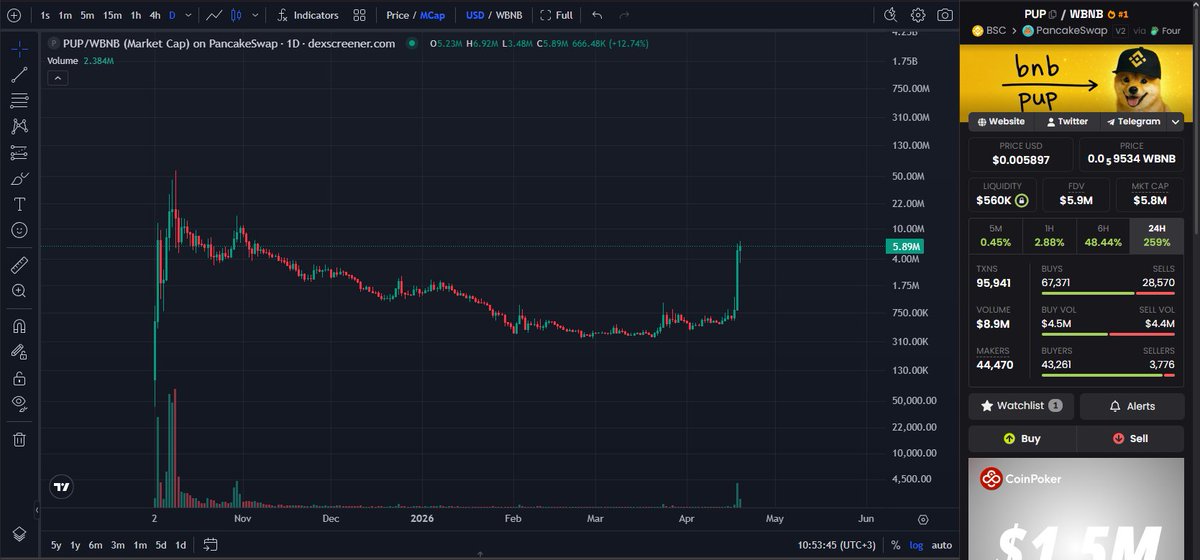The width and height of the screenshot is (1200, 560).
Task: Take a chart snapshot with camera icon
Action: [x=945, y=15]
